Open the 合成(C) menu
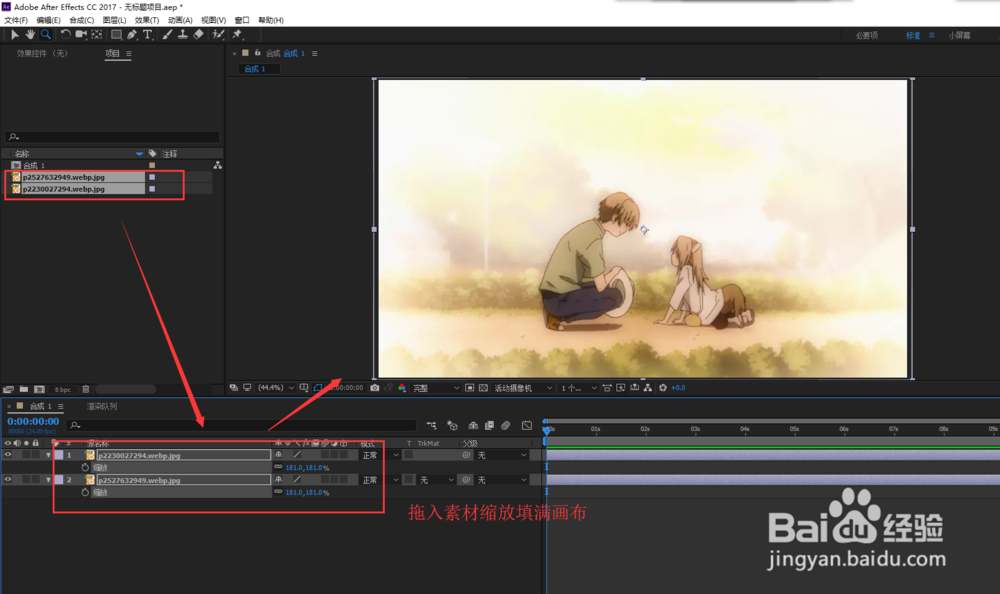This screenshot has height=594, width=1000. click(82, 20)
